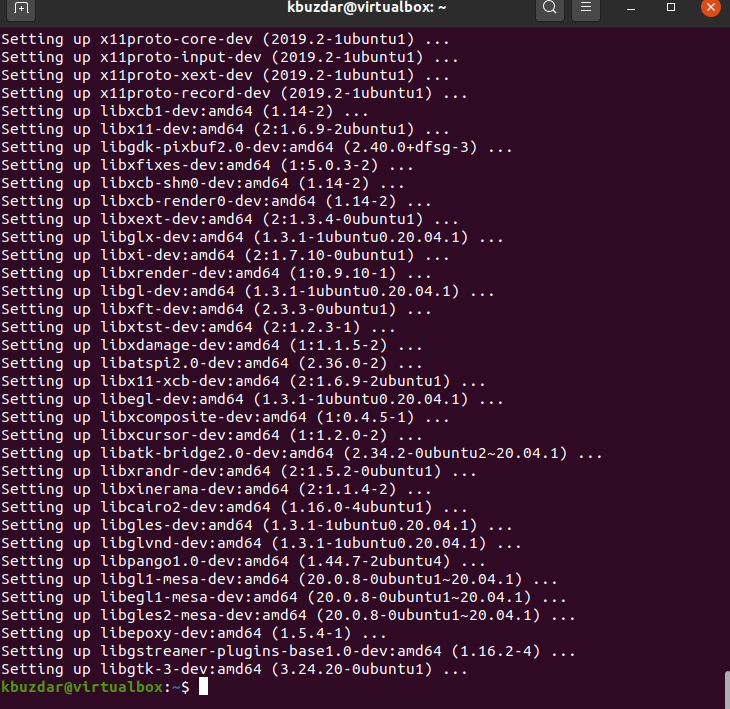Image resolution: width=730 pixels, height=709 pixels.
Task: Click the libgles2-mesa-dev line
Action: 289,615
